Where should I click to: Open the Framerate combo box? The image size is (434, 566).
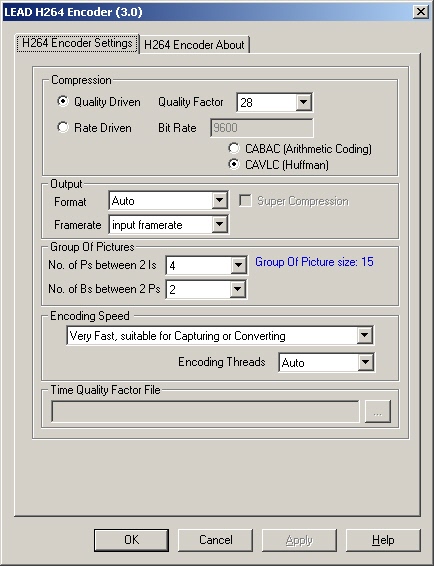click(x=220, y=225)
